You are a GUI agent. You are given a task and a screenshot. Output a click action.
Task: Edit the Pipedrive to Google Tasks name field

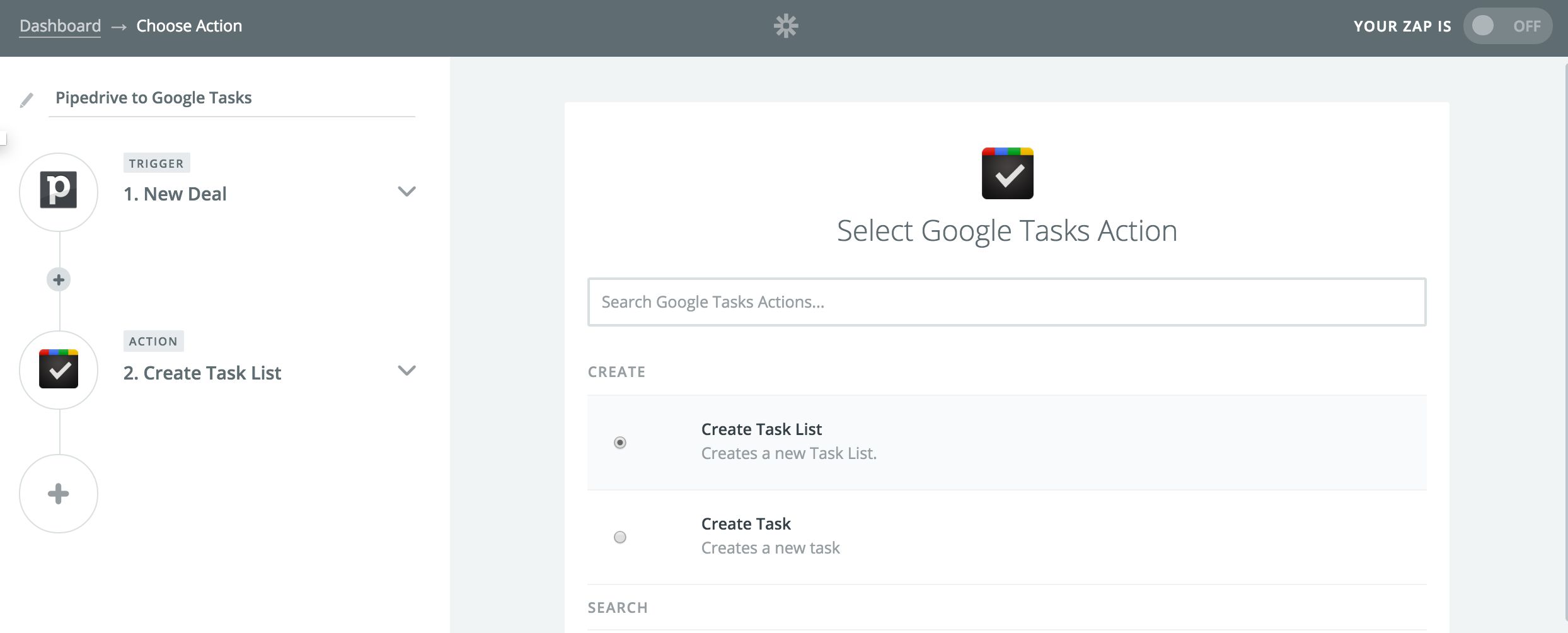point(232,98)
